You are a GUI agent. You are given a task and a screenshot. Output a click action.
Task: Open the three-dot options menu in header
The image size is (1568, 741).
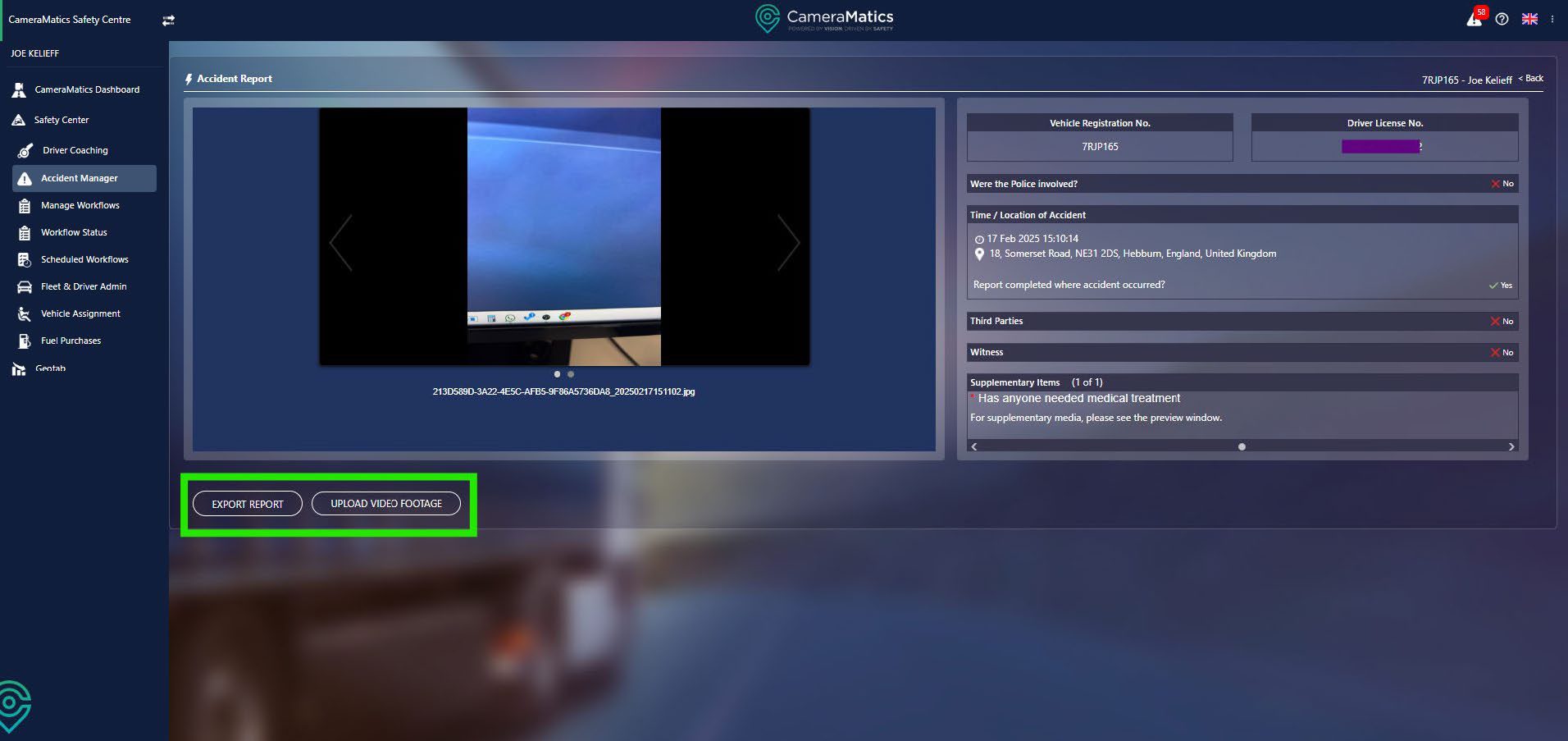tap(1552, 19)
